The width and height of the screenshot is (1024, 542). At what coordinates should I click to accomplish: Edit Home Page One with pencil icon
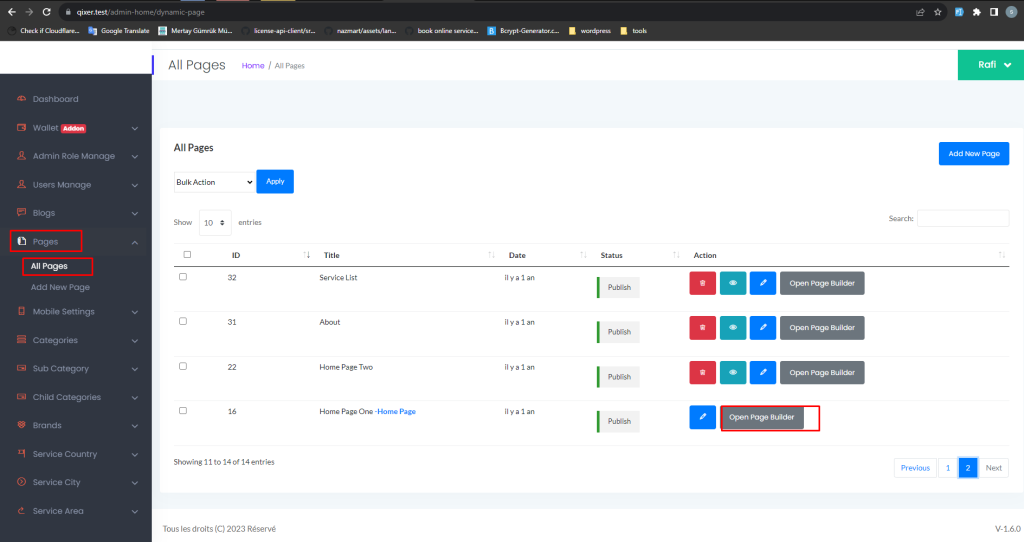(703, 417)
